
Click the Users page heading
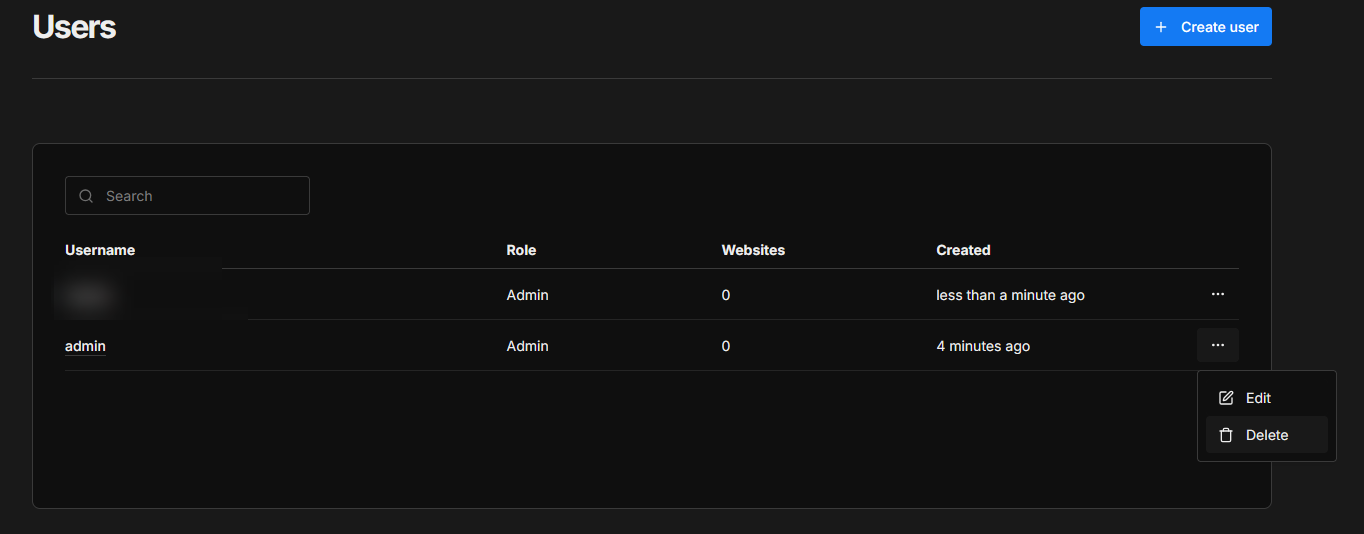point(74,27)
